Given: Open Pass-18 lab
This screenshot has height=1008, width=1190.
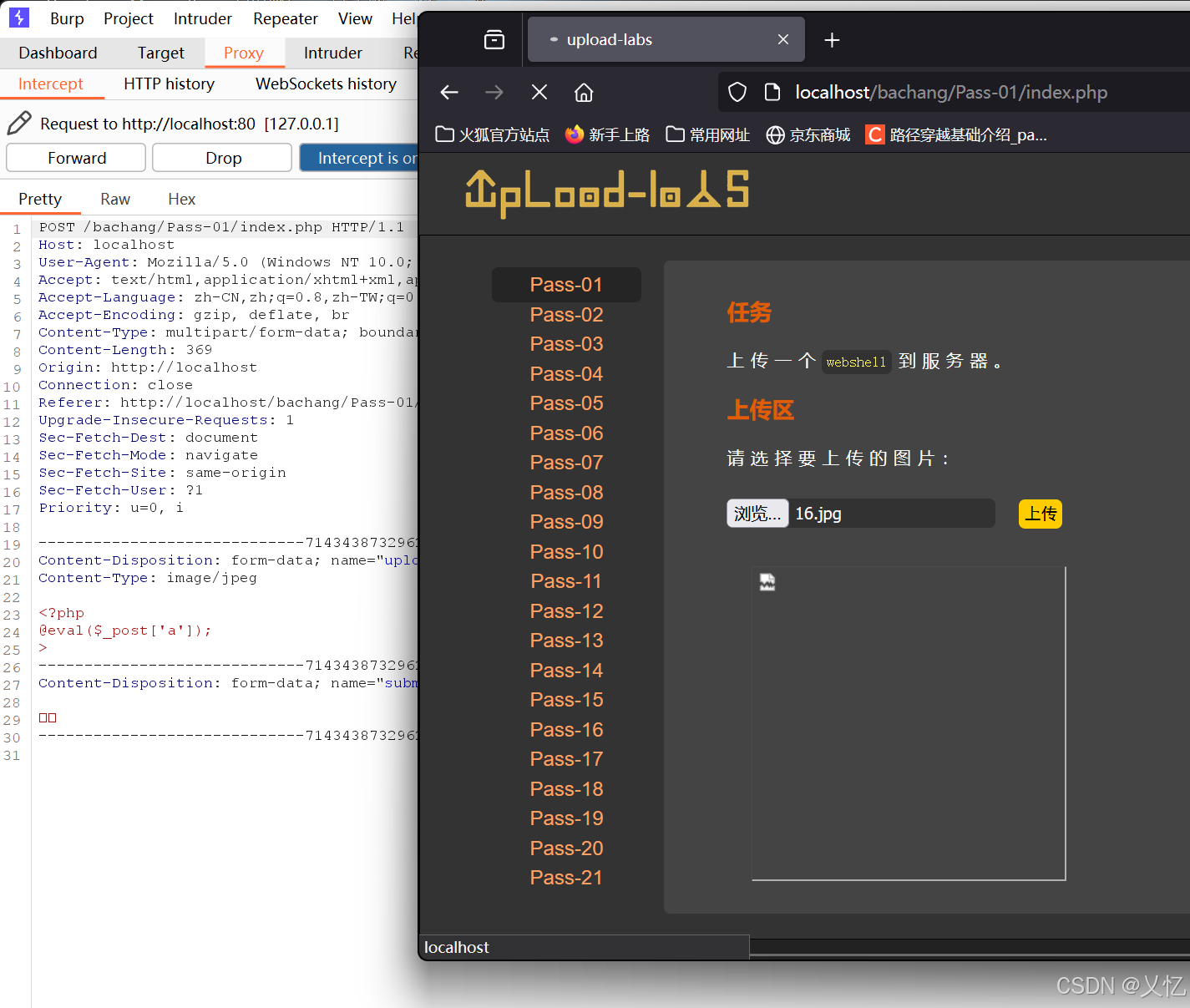Looking at the screenshot, I should [x=566, y=789].
